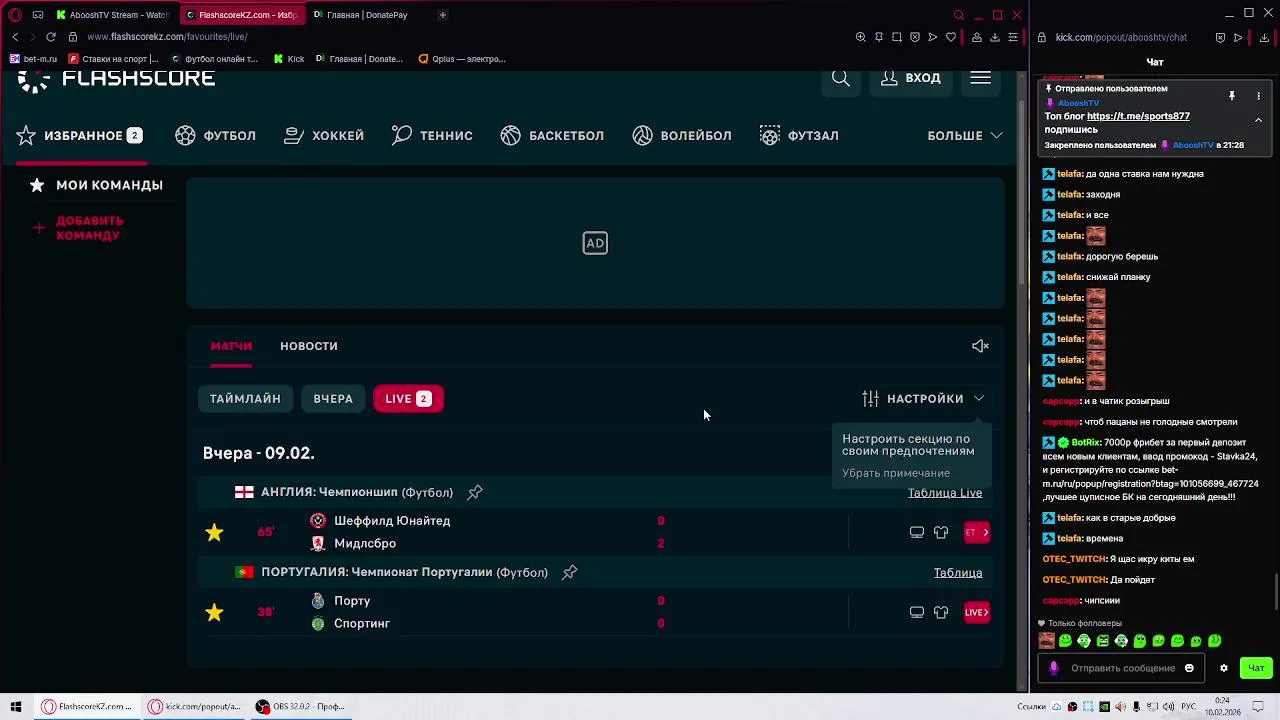This screenshot has width=1280, height=720.
Task: Pin the АНГЛИЯ Чемпионшип league
Action: coord(475,492)
